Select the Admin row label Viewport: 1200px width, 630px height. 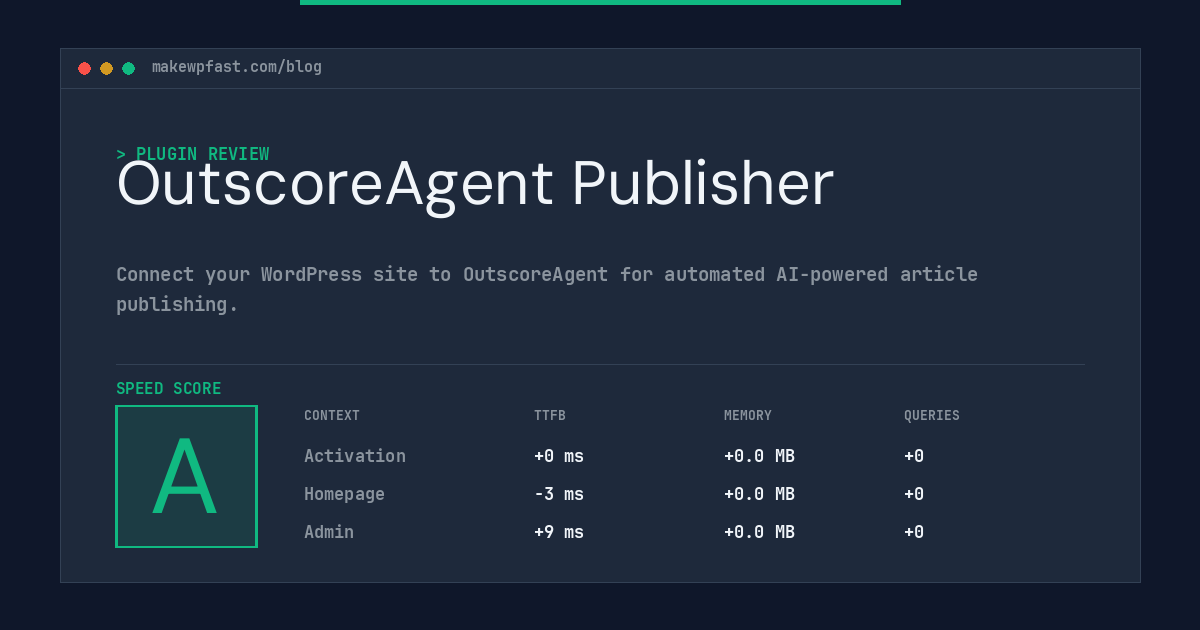tap(329, 532)
